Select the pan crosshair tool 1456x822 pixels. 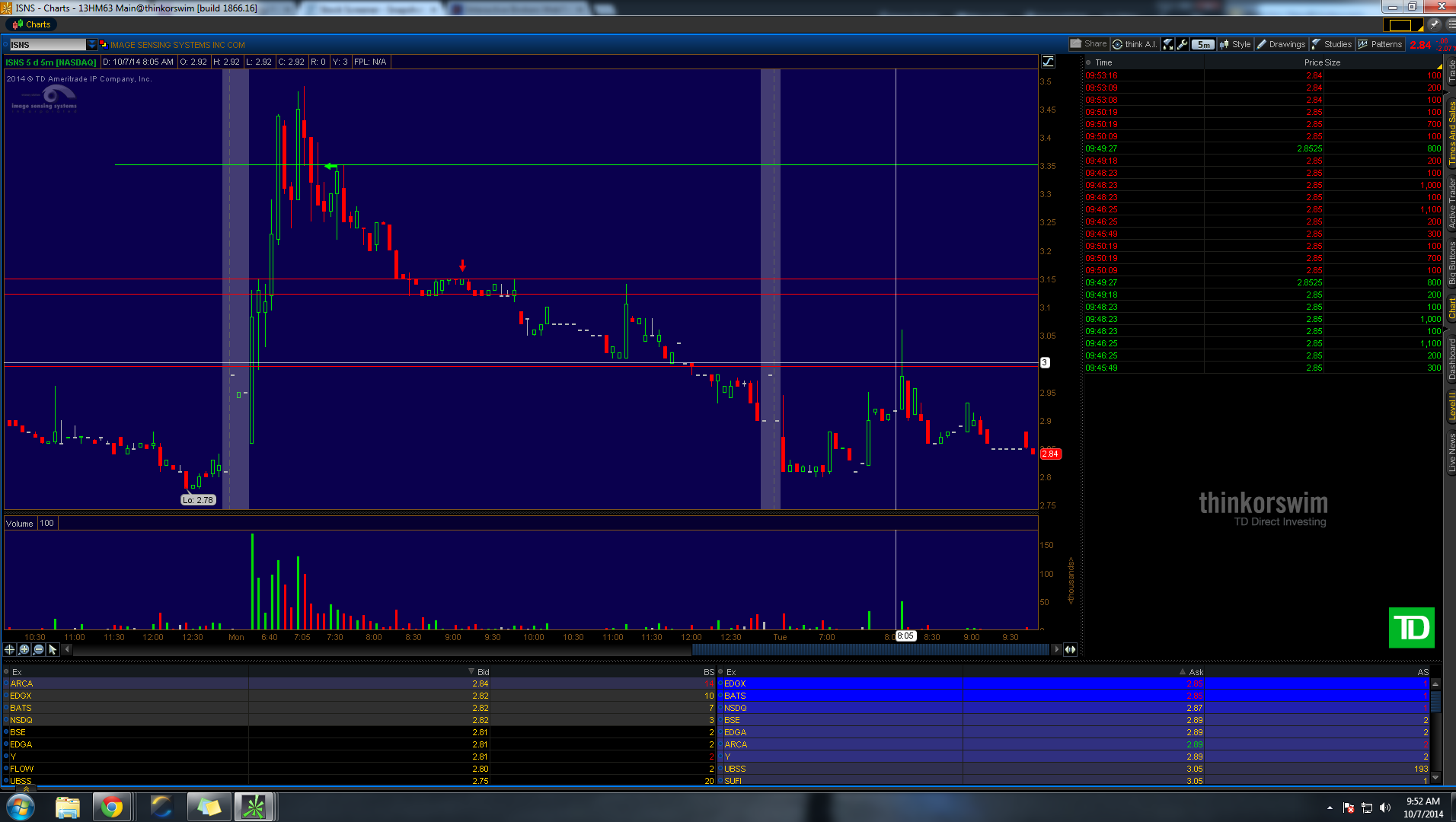click(x=10, y=649)
